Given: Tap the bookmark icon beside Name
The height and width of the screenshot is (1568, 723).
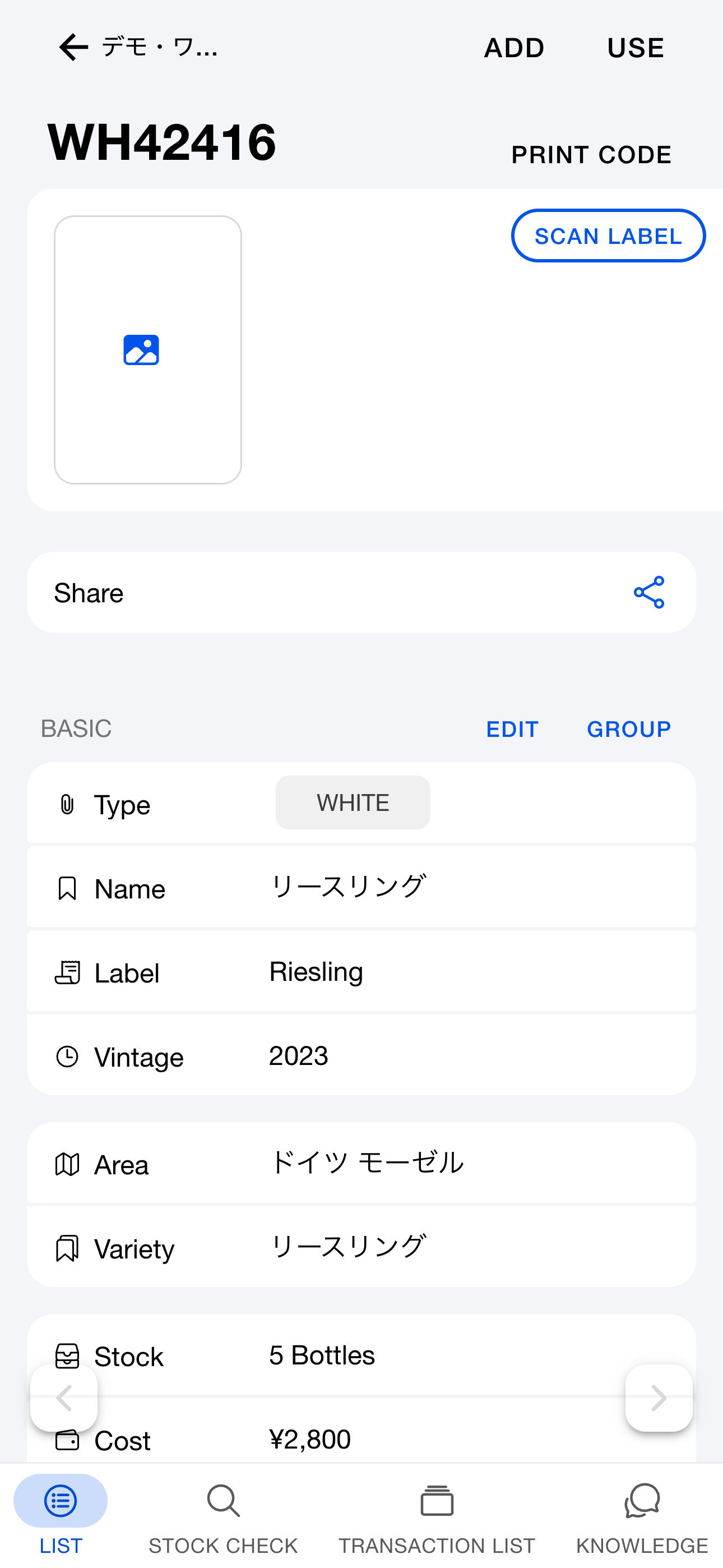Looking at the screenshot, I should point(67,889).
